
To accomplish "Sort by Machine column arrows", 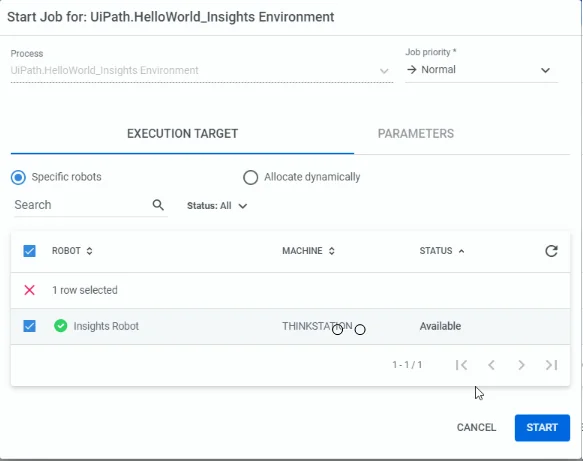I will (332, 251).
